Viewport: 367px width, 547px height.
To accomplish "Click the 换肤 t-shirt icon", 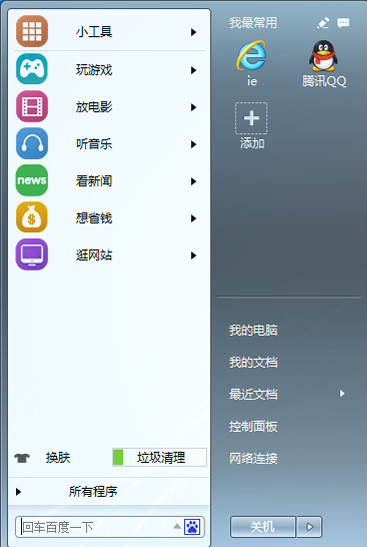I will click(22, 457).
